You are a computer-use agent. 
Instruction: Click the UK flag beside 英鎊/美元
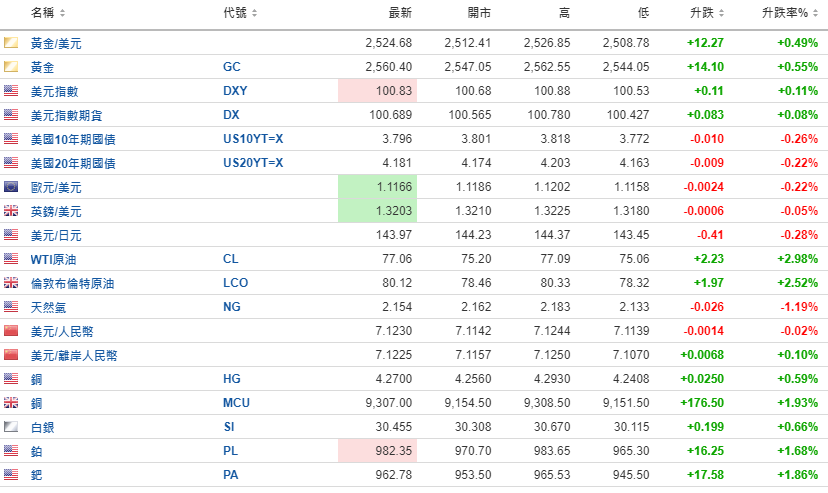[12, 211]
